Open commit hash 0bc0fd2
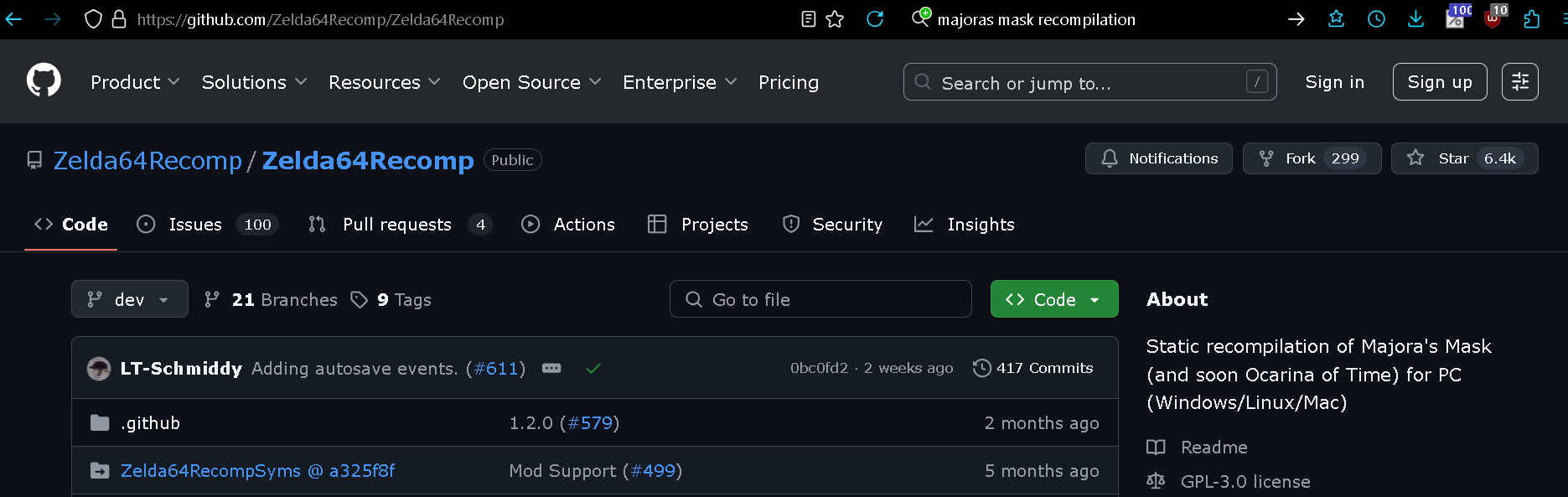The height and width of the screenshot is (497, 1568). (x=819, y=368)
